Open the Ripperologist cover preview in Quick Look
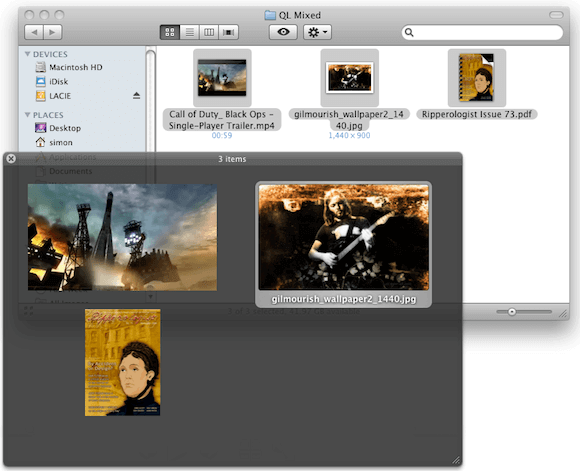The height and width of the screenshot is (471, 580). 122,363
